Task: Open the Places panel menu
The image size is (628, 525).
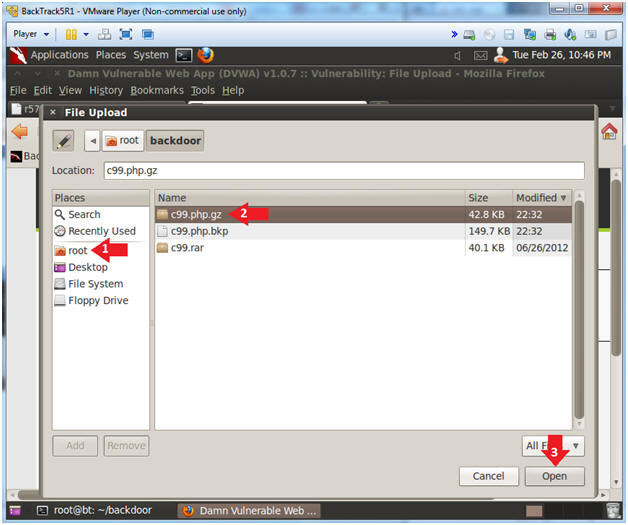Action: (111, 55)
